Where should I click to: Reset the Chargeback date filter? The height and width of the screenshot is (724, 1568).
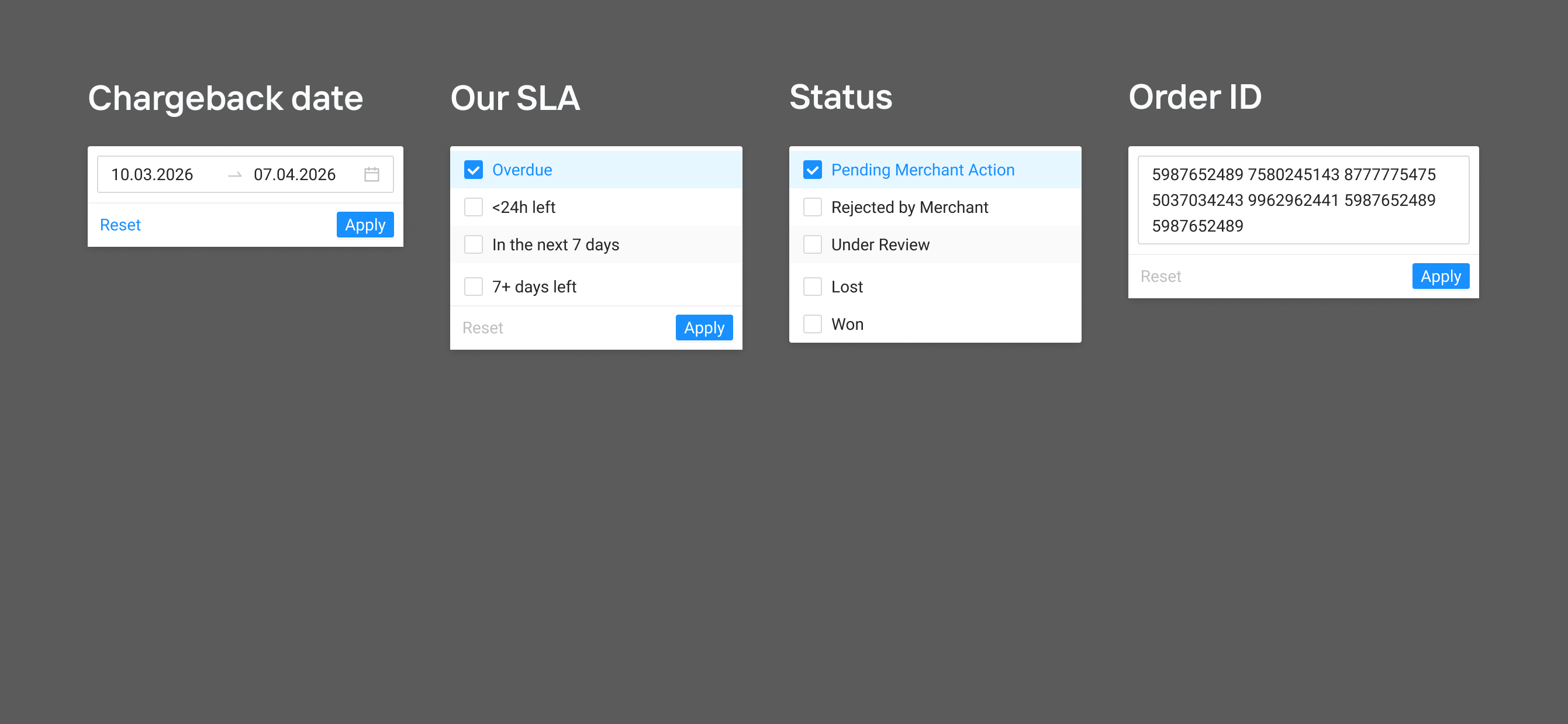click(120, 225)
